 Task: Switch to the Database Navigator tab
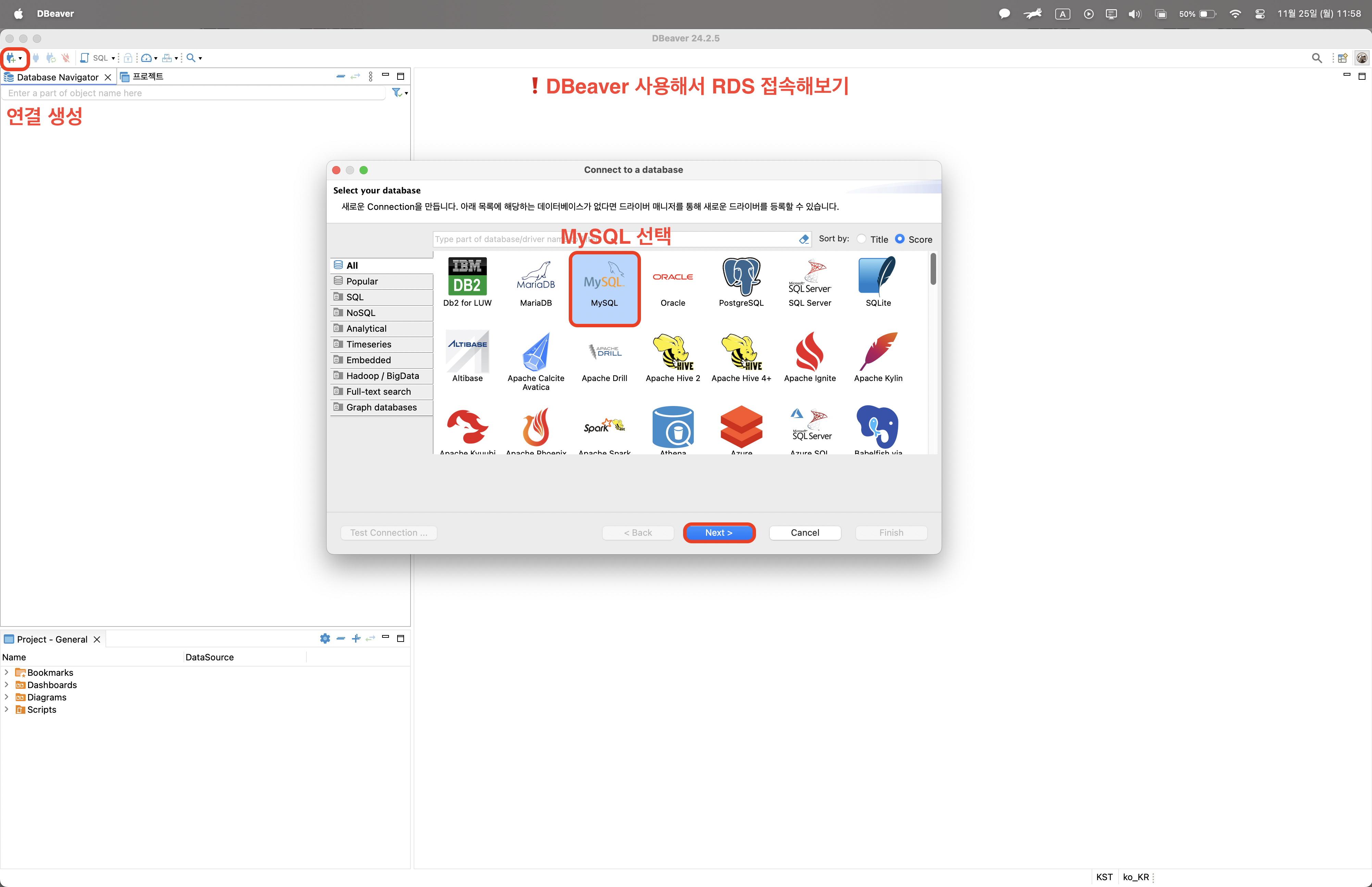point(58,77)
